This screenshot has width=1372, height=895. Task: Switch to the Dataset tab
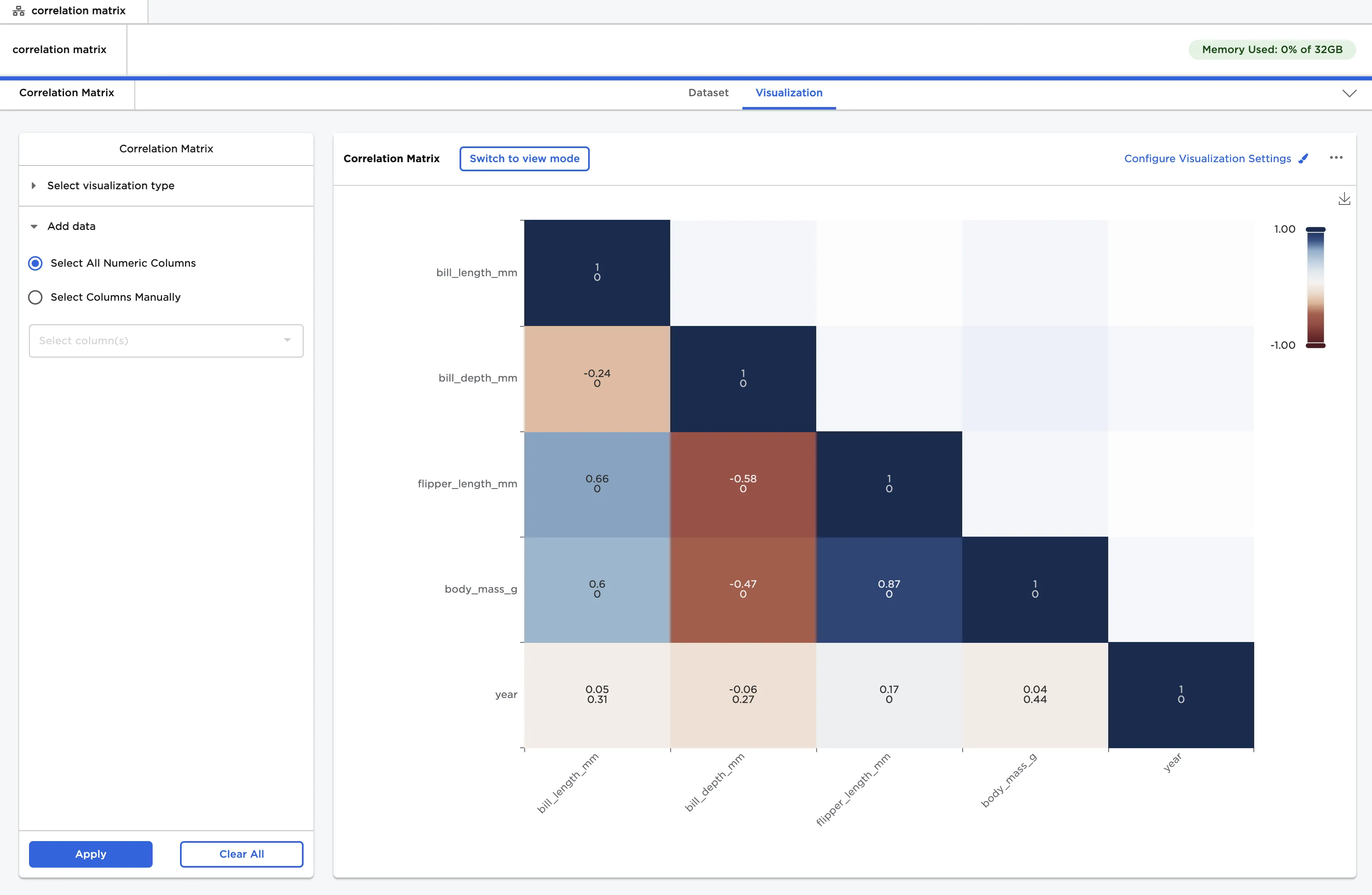[708, 93]
